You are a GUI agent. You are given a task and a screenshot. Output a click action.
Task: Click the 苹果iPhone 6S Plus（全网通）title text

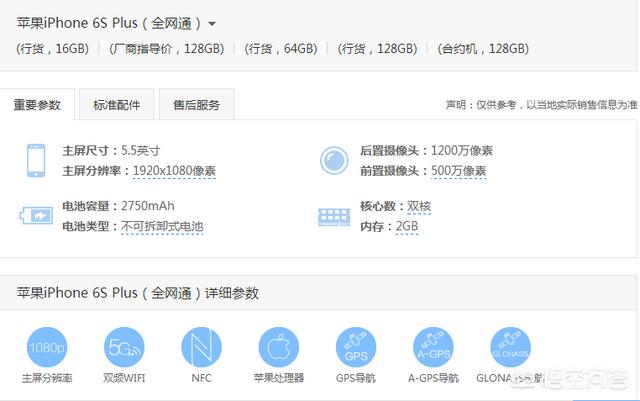tap(109, 23)
